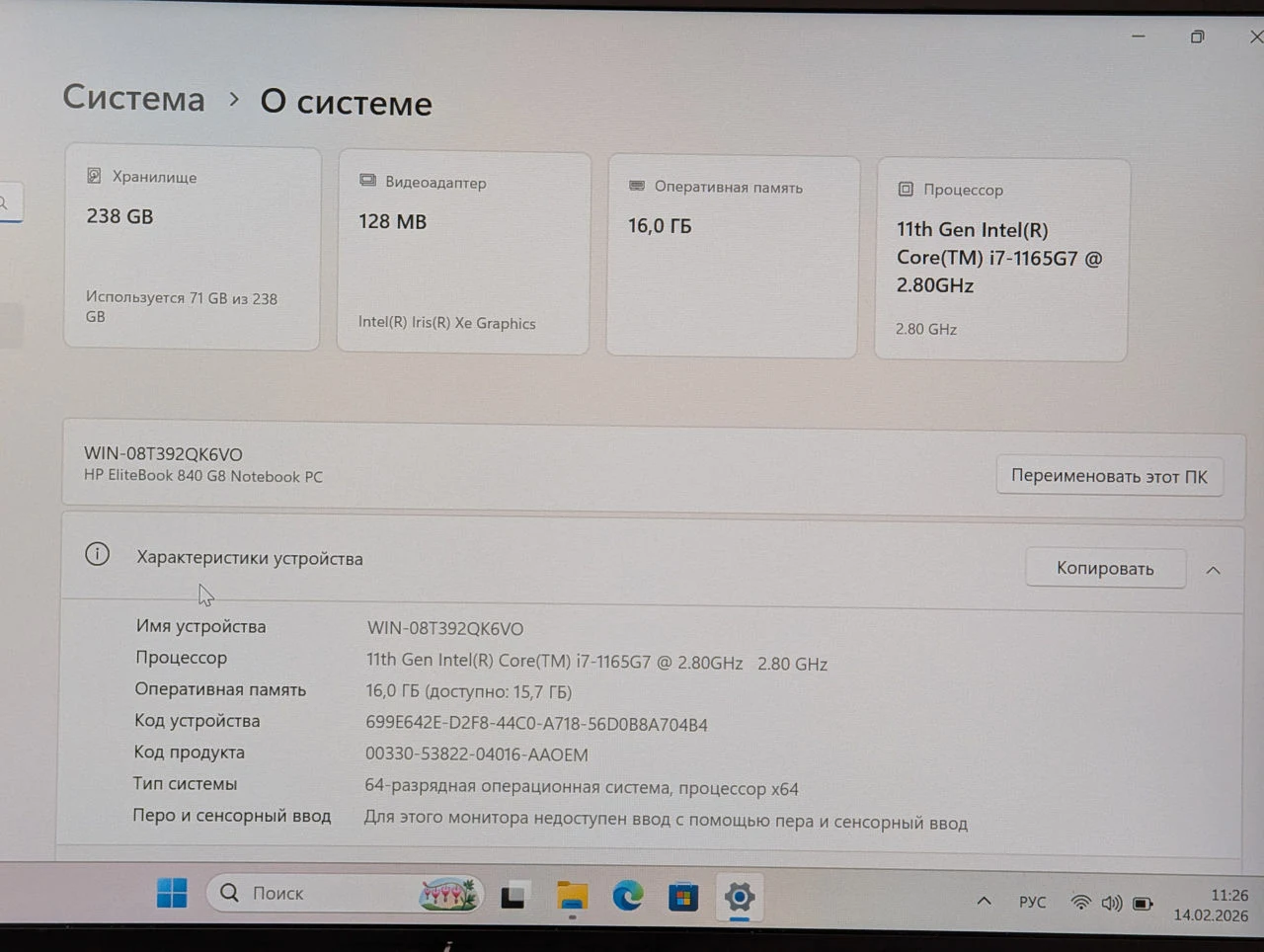Click the search highlight flowers image

coord(448,894)
